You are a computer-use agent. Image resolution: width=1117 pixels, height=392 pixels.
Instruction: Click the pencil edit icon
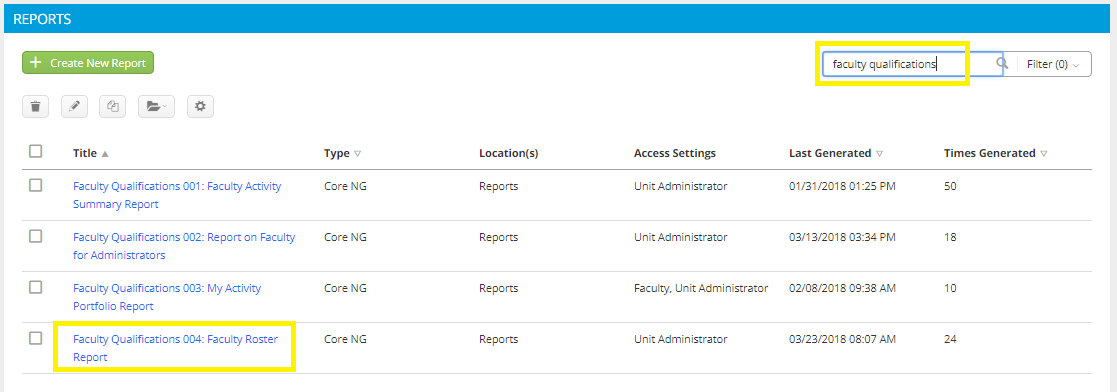point(74,107)
